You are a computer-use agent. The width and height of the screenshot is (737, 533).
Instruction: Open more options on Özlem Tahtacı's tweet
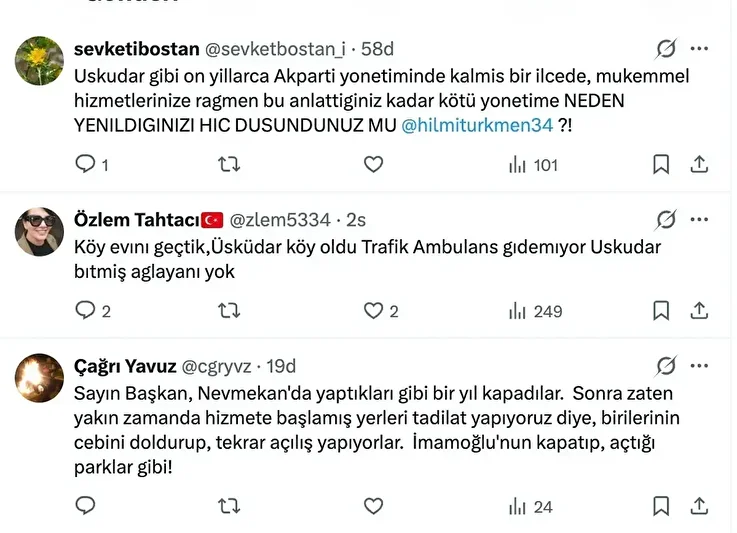[699, 219]
